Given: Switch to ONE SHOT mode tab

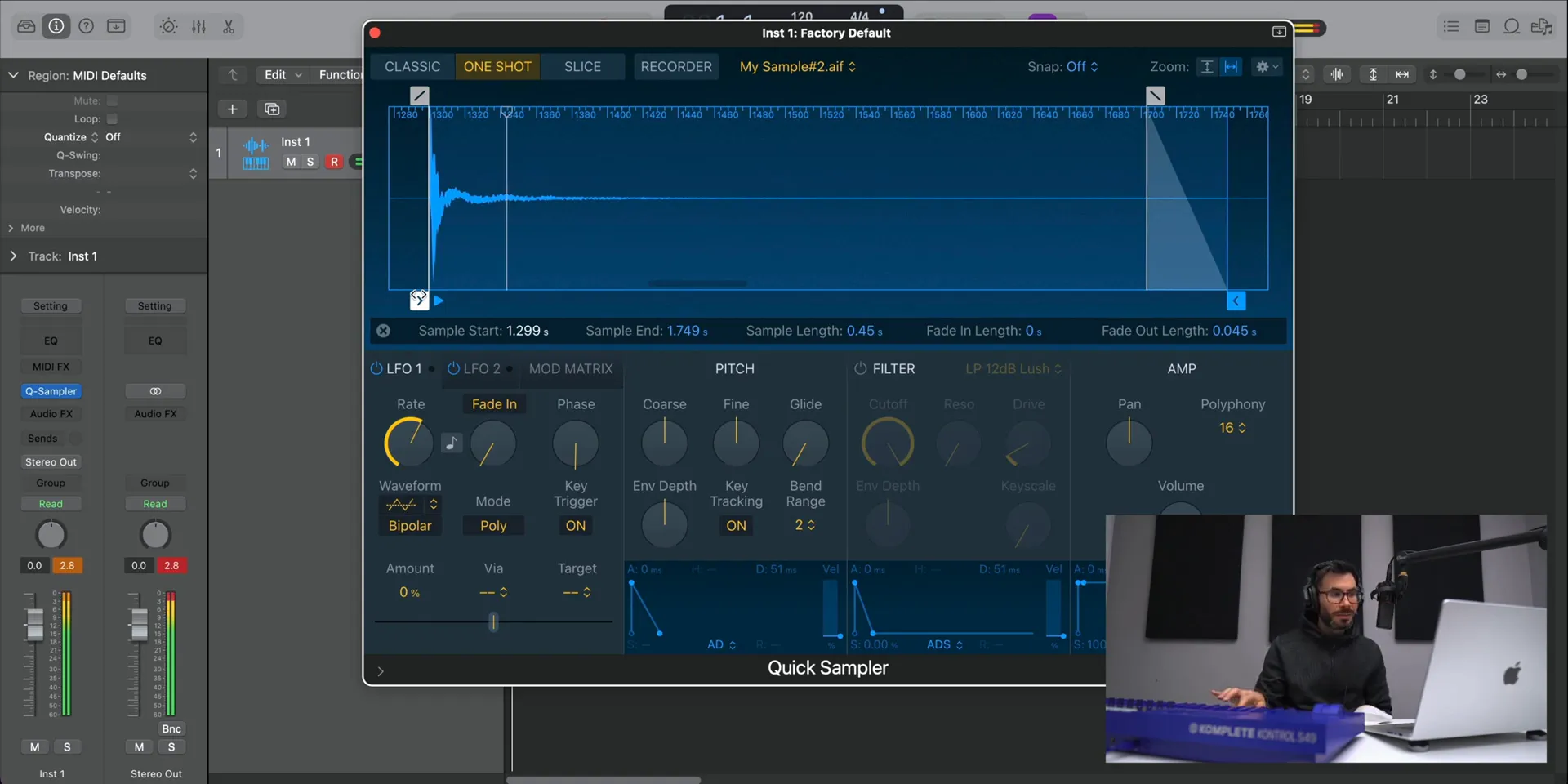Looking at the screenshot, I should click(x=497, y=67).
